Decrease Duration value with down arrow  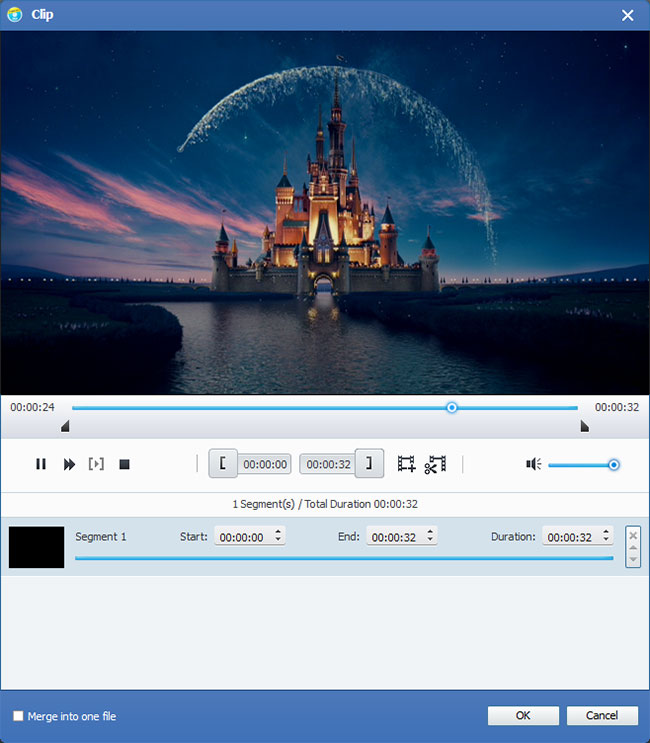(x=606, y=540)
